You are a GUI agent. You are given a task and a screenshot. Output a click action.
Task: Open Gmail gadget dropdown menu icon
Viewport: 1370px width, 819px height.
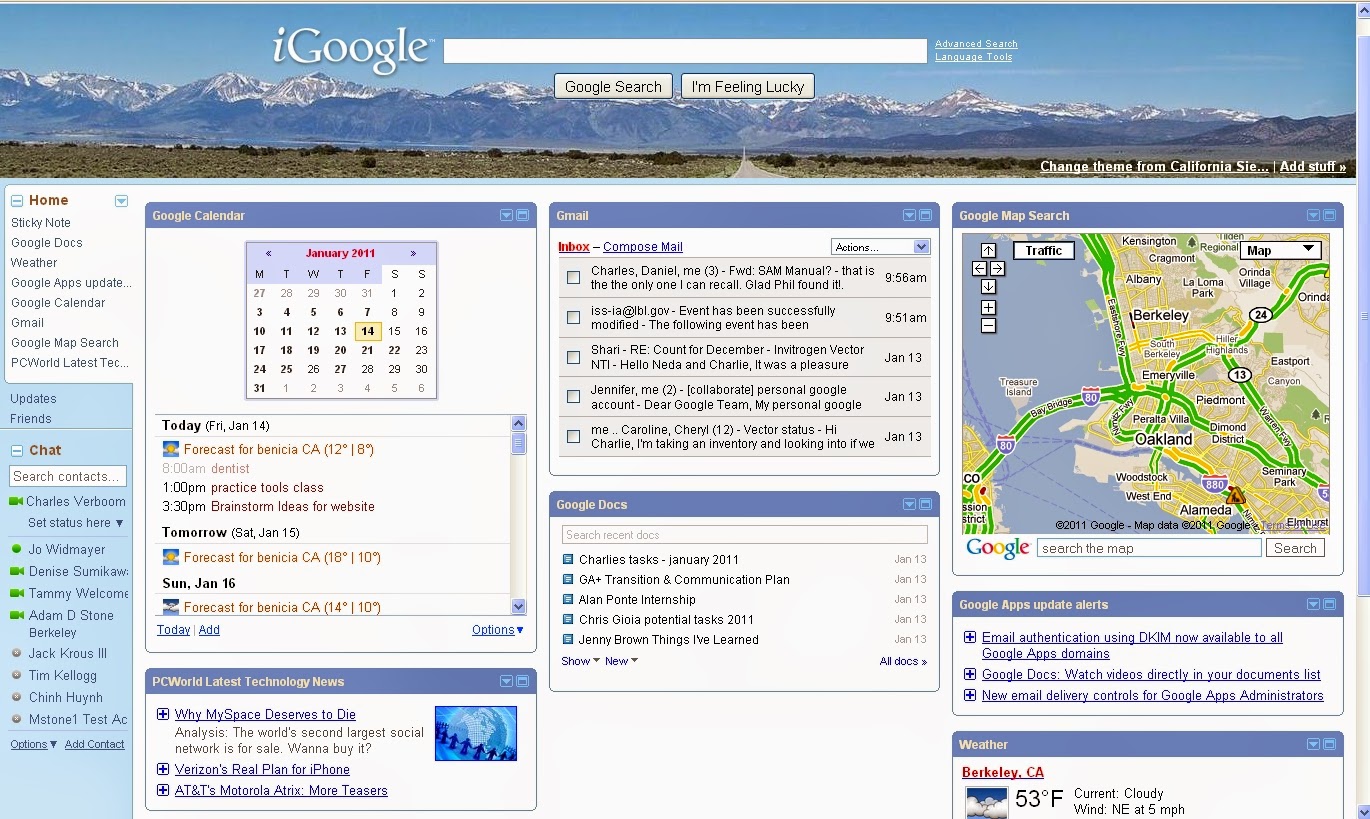coord(909,216)
